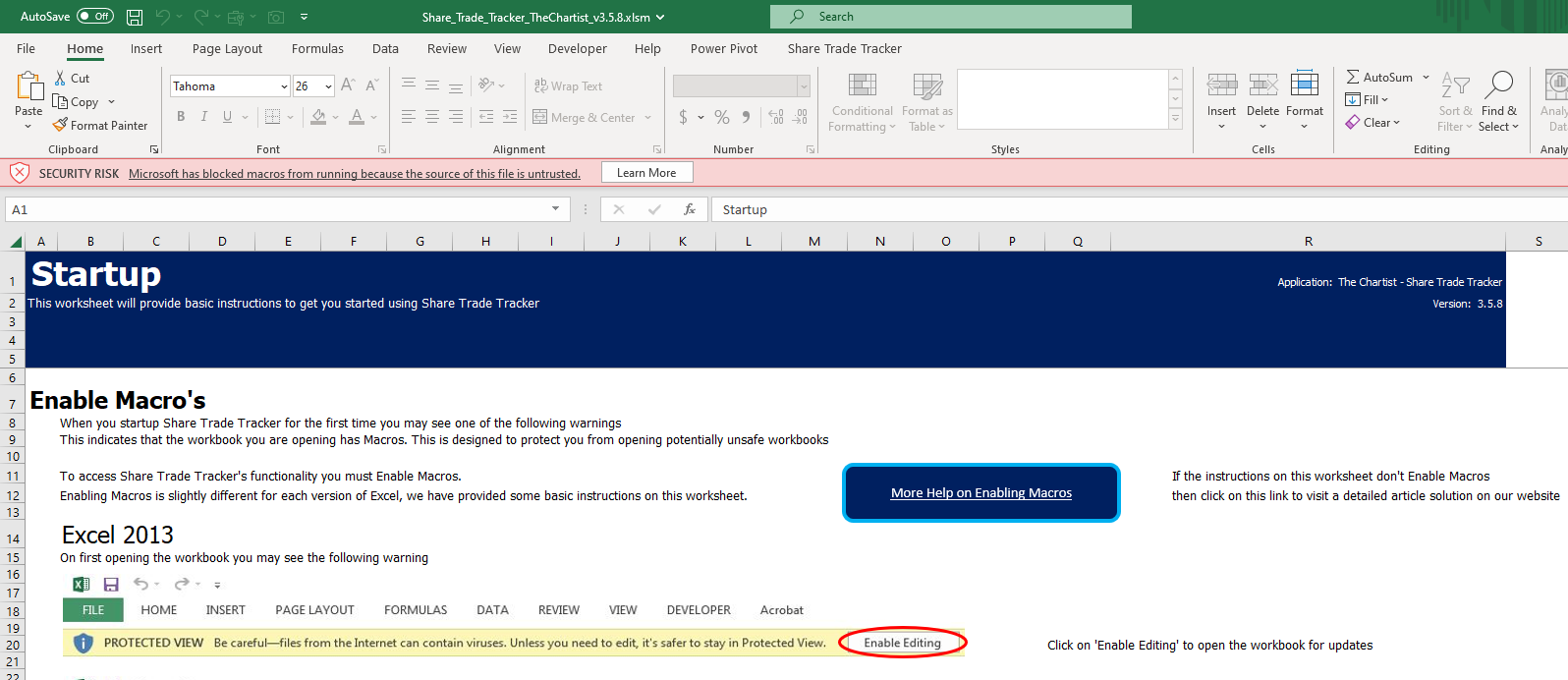Click the Insert Function fx icon

click(690, 209)
